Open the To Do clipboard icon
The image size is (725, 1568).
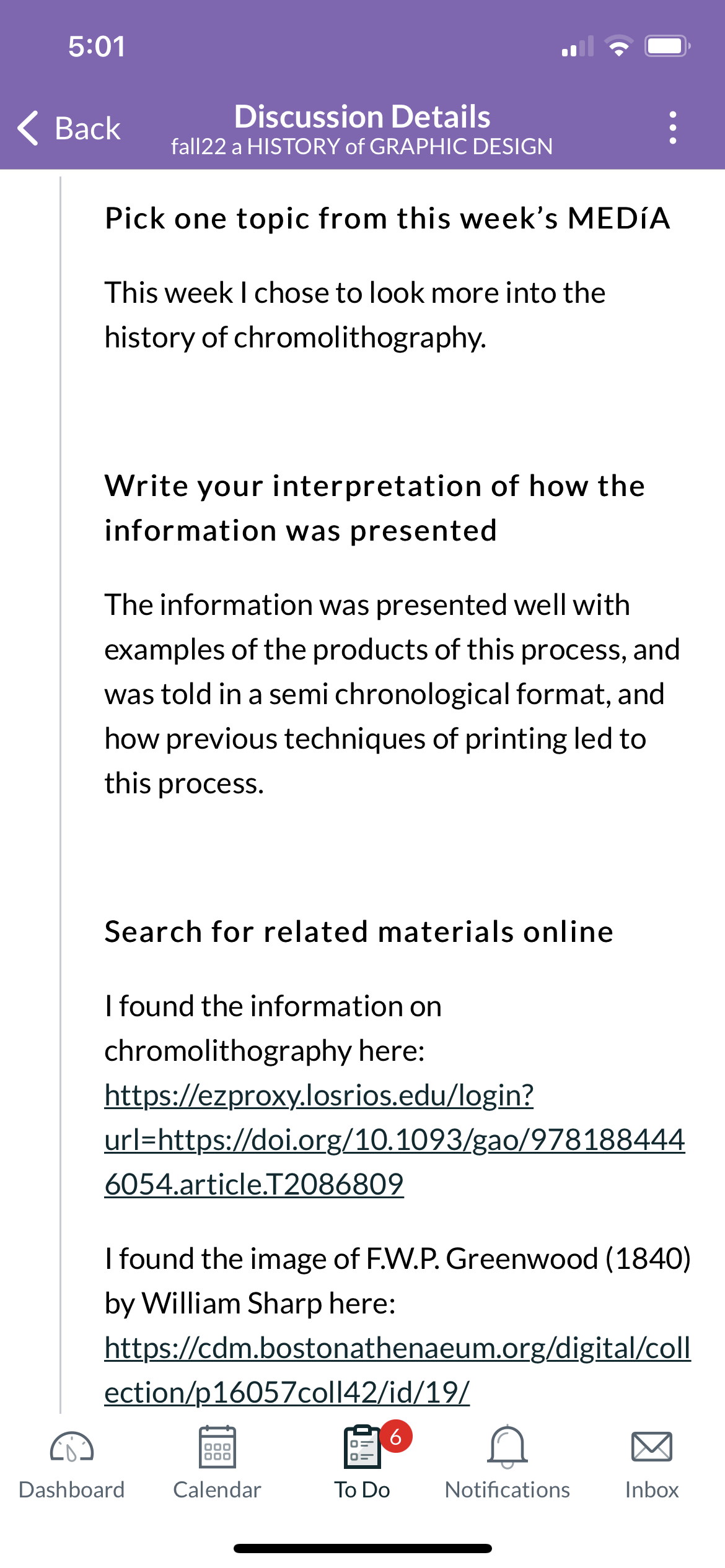click(362, 1447)
